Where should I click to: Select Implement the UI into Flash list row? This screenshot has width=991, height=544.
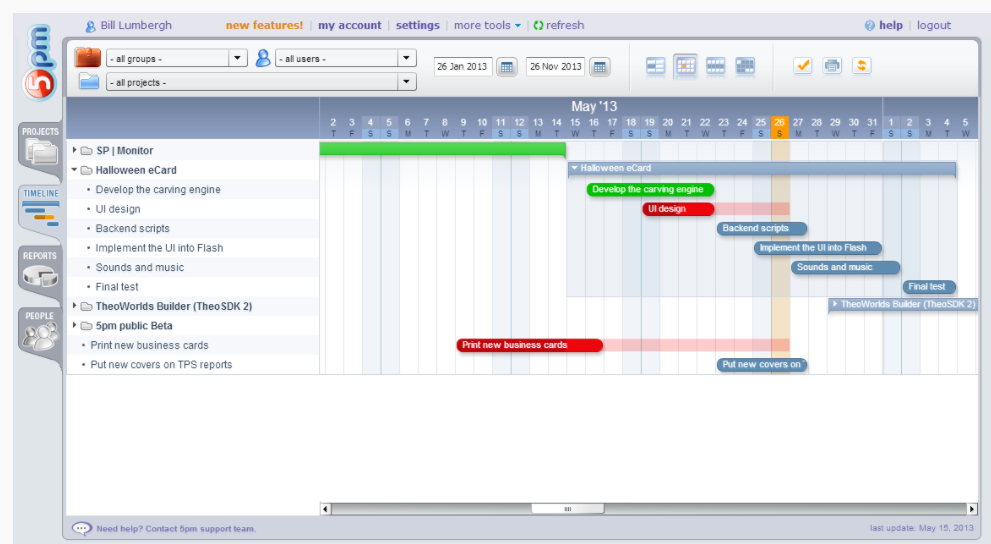tap(193, 248)
